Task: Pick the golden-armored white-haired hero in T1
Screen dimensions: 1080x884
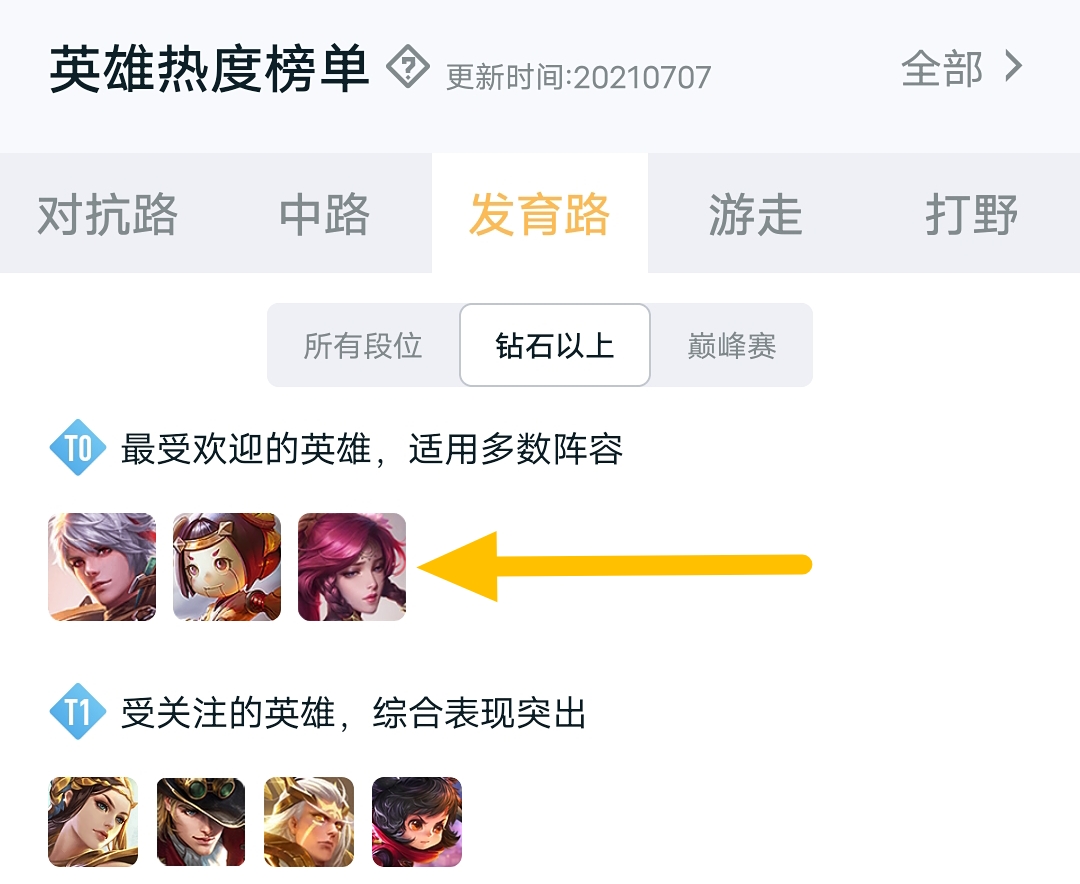Action: 309,822
